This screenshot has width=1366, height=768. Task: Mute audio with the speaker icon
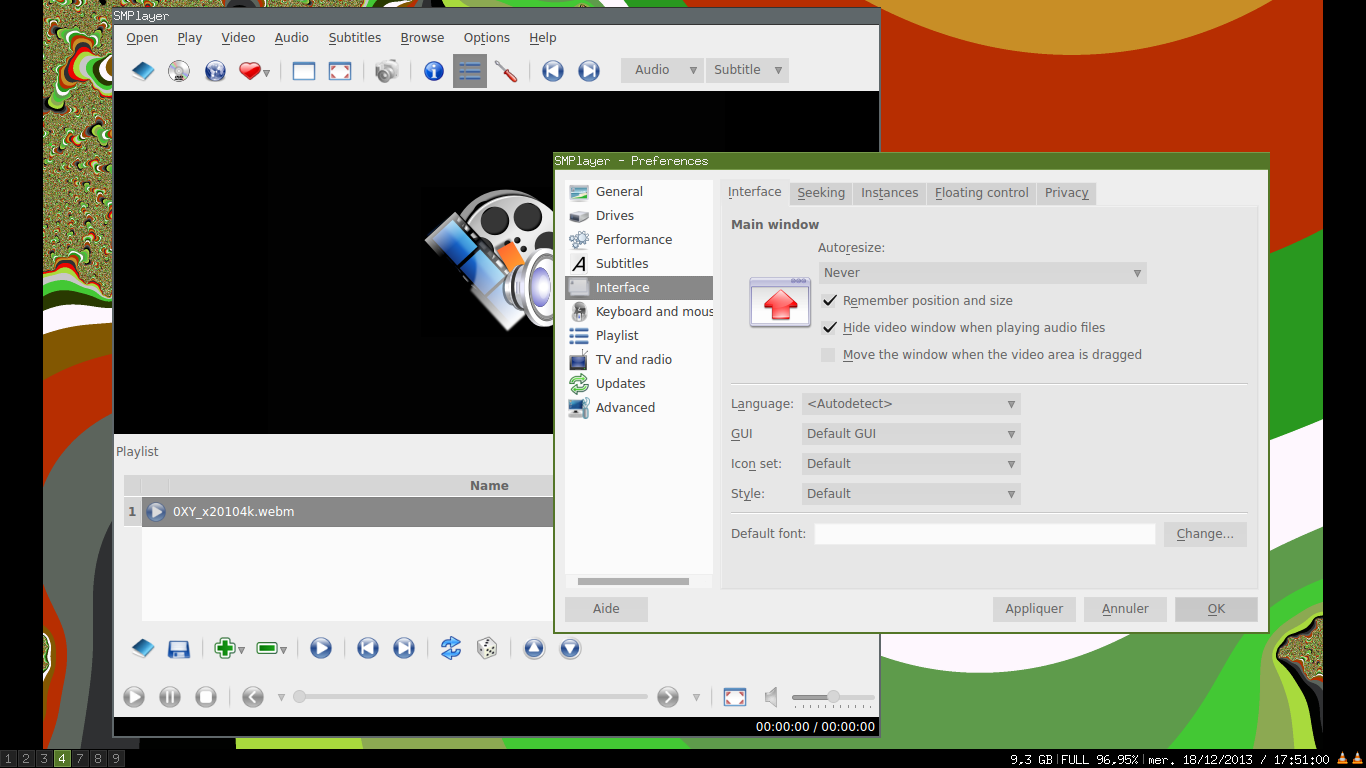point(771,697)
